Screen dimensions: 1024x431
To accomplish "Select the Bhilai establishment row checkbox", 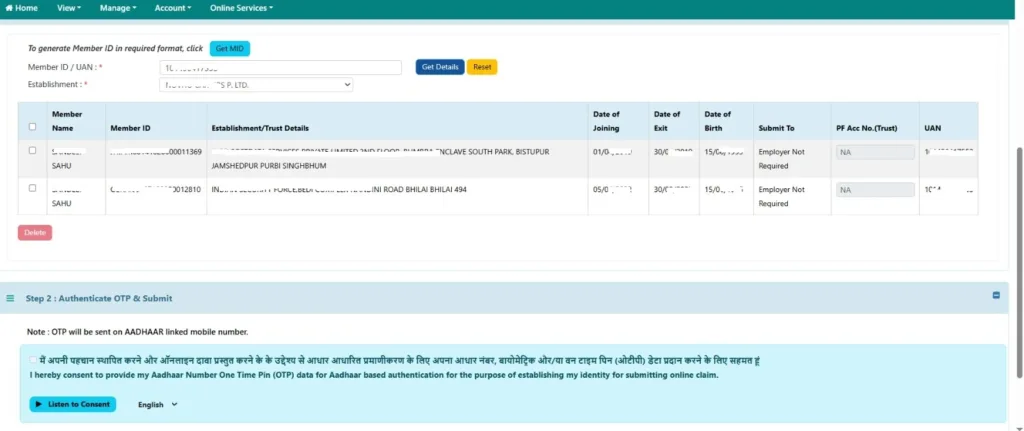I will coord(33,188).
